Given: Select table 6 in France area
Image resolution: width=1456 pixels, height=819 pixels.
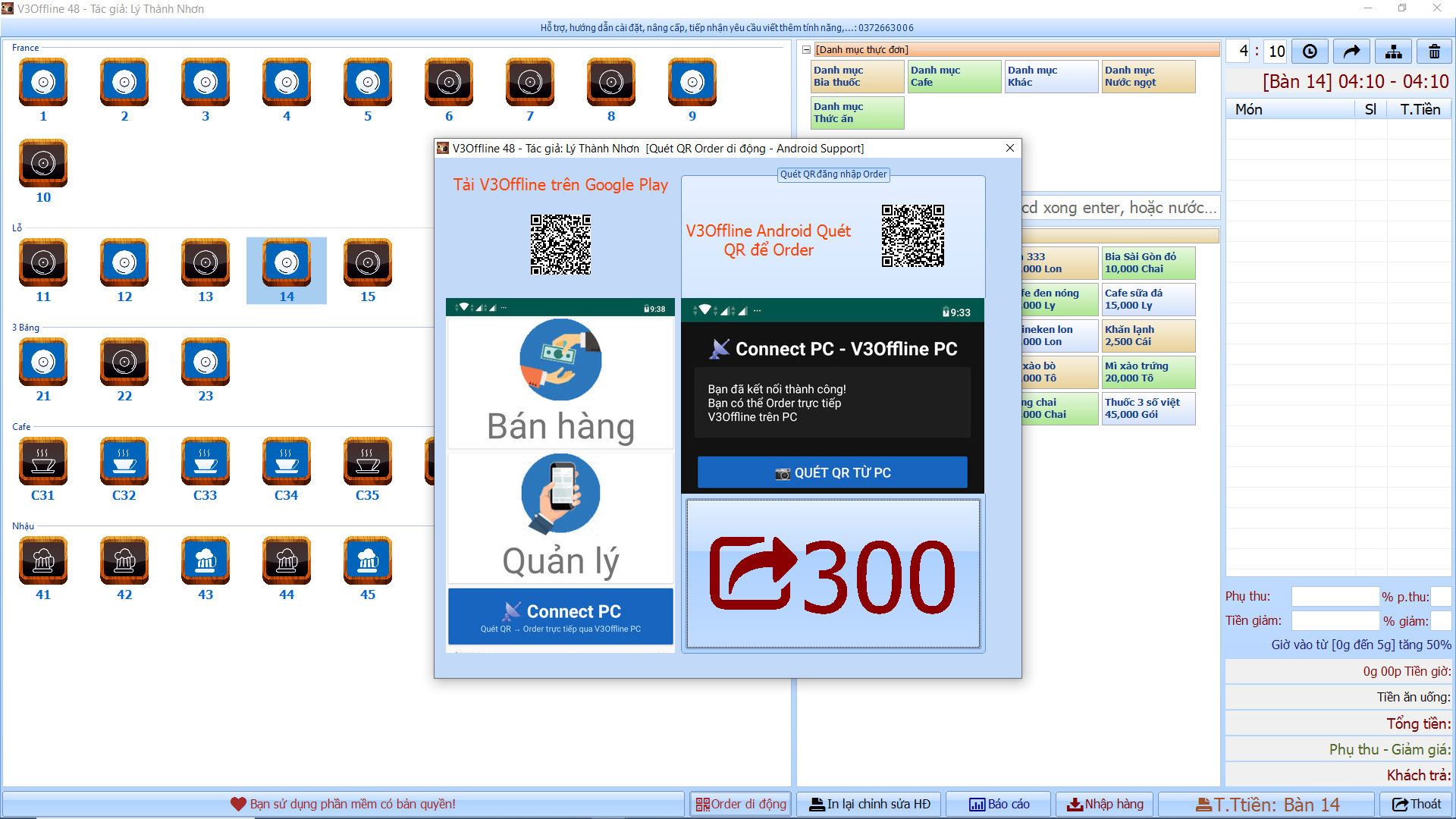Looking at the screenshot, I should click(x=449, y=90).
